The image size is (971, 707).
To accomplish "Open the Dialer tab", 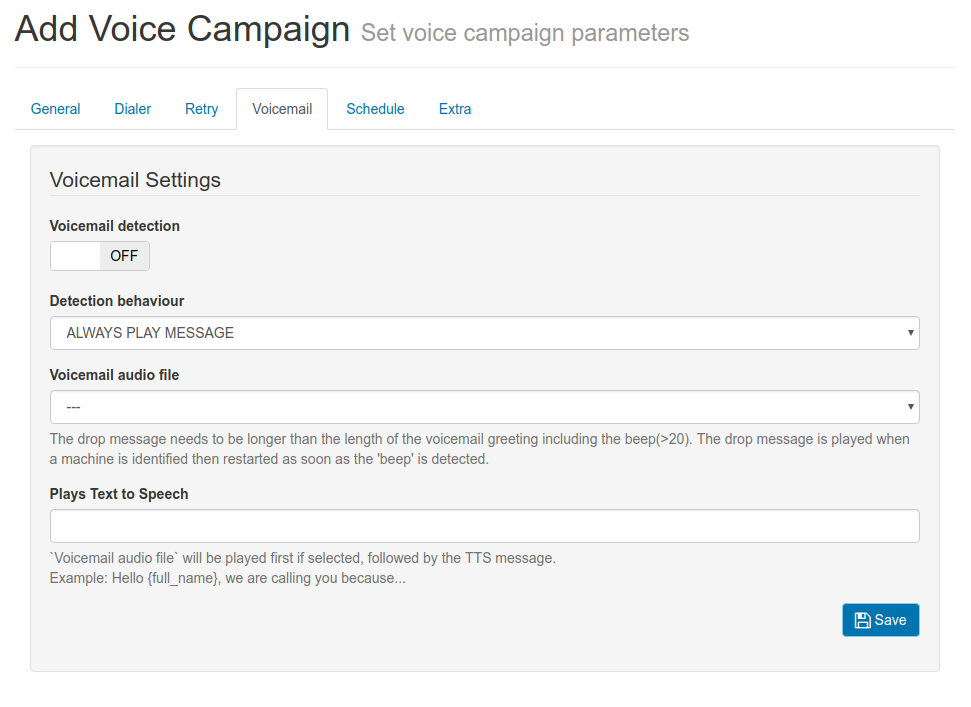I will click(133, 109).
